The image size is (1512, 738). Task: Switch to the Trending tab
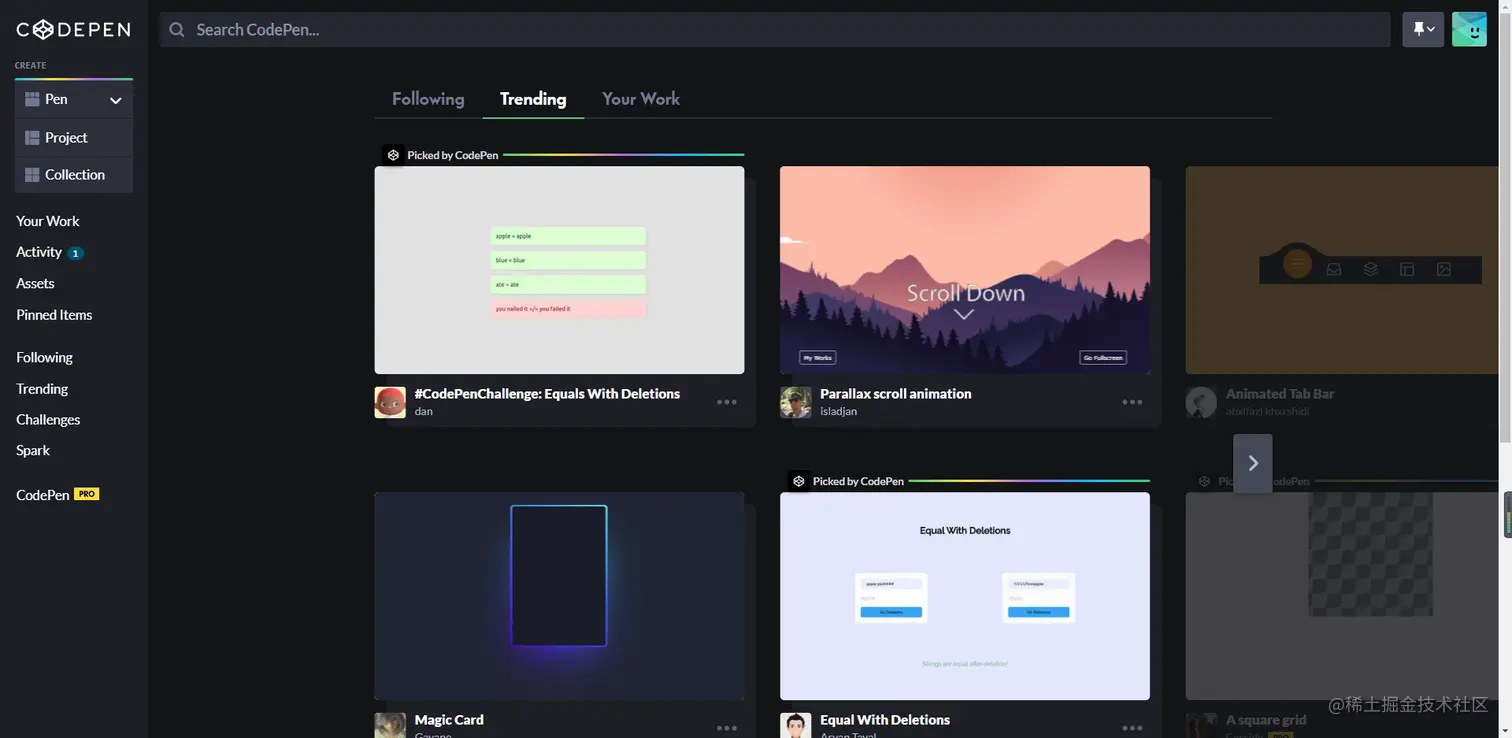[x=533, y=98]
